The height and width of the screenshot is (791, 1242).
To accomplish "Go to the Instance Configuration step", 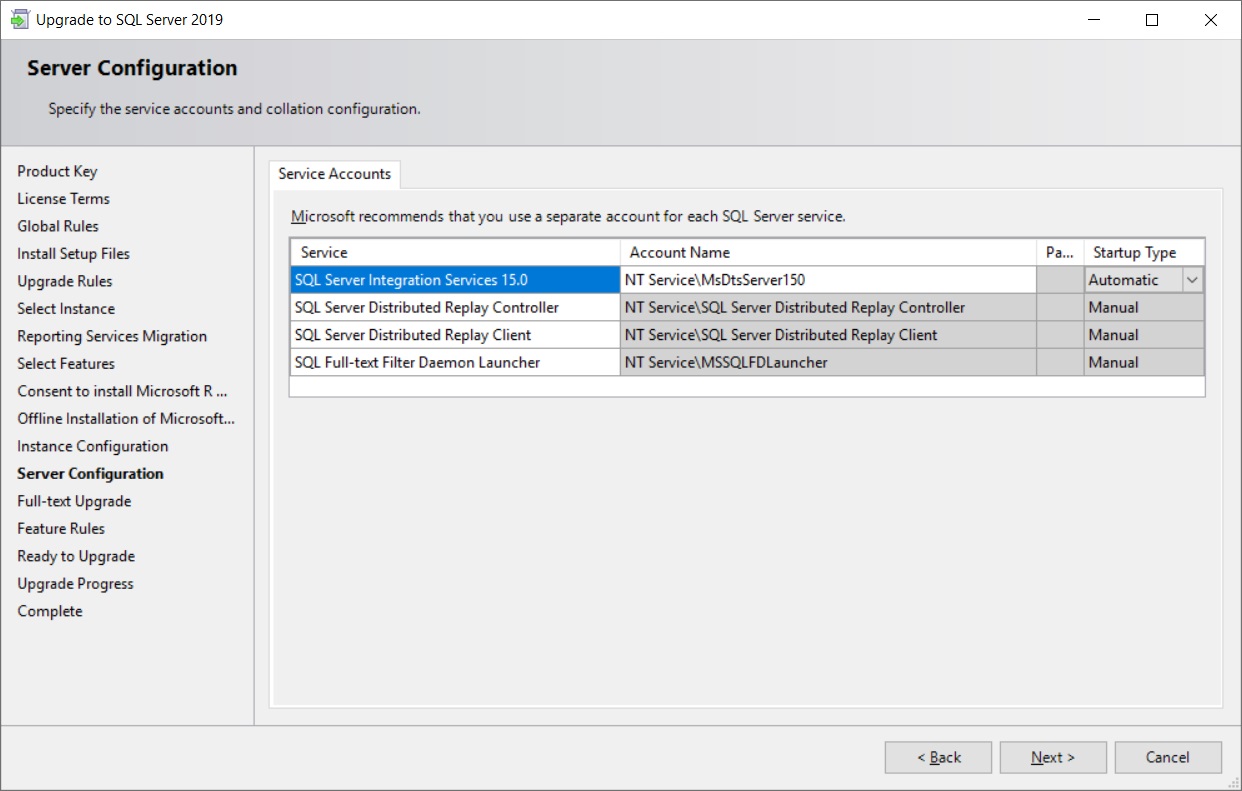I will (93, 446).
